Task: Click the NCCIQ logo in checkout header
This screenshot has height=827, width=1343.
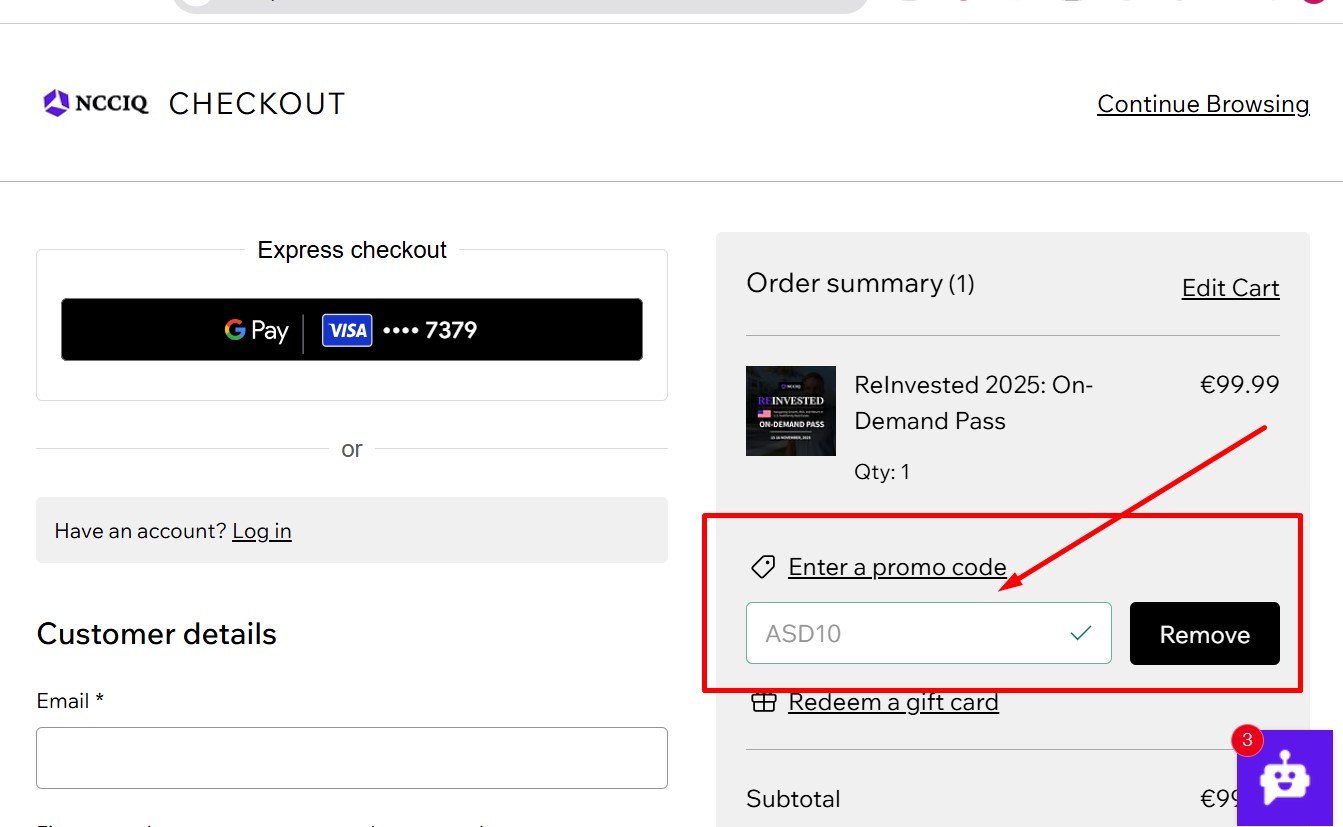Action: tap(96, 102)
